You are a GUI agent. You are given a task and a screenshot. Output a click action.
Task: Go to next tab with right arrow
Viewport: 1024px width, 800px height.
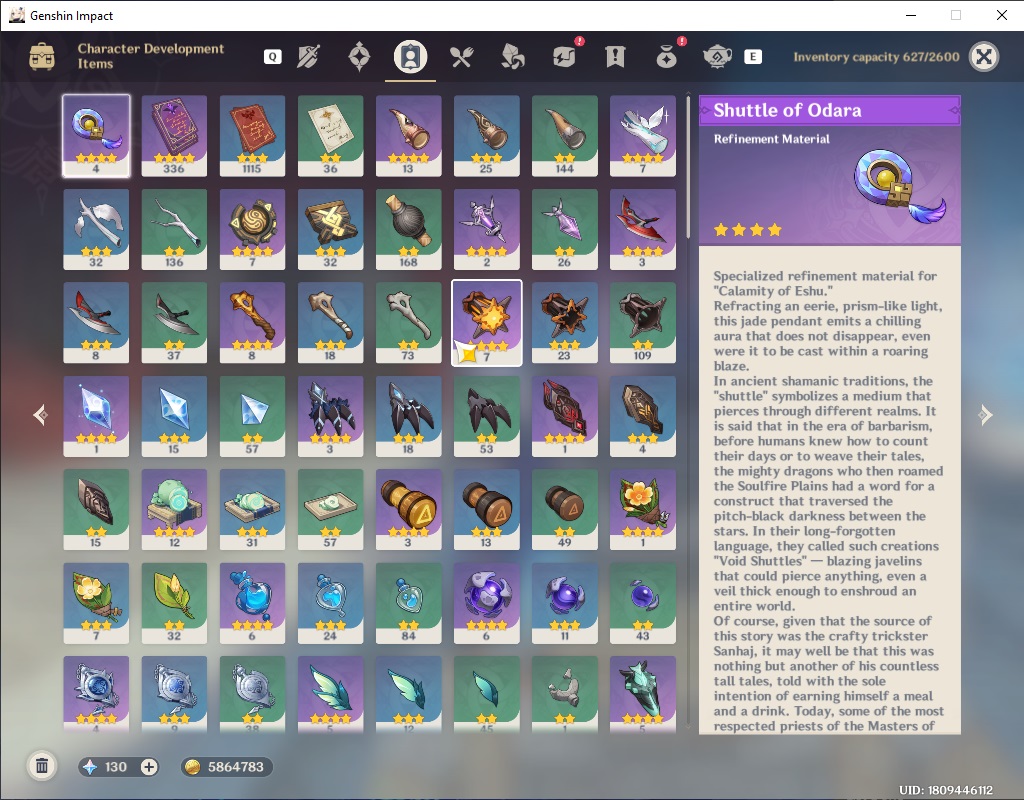985,415
